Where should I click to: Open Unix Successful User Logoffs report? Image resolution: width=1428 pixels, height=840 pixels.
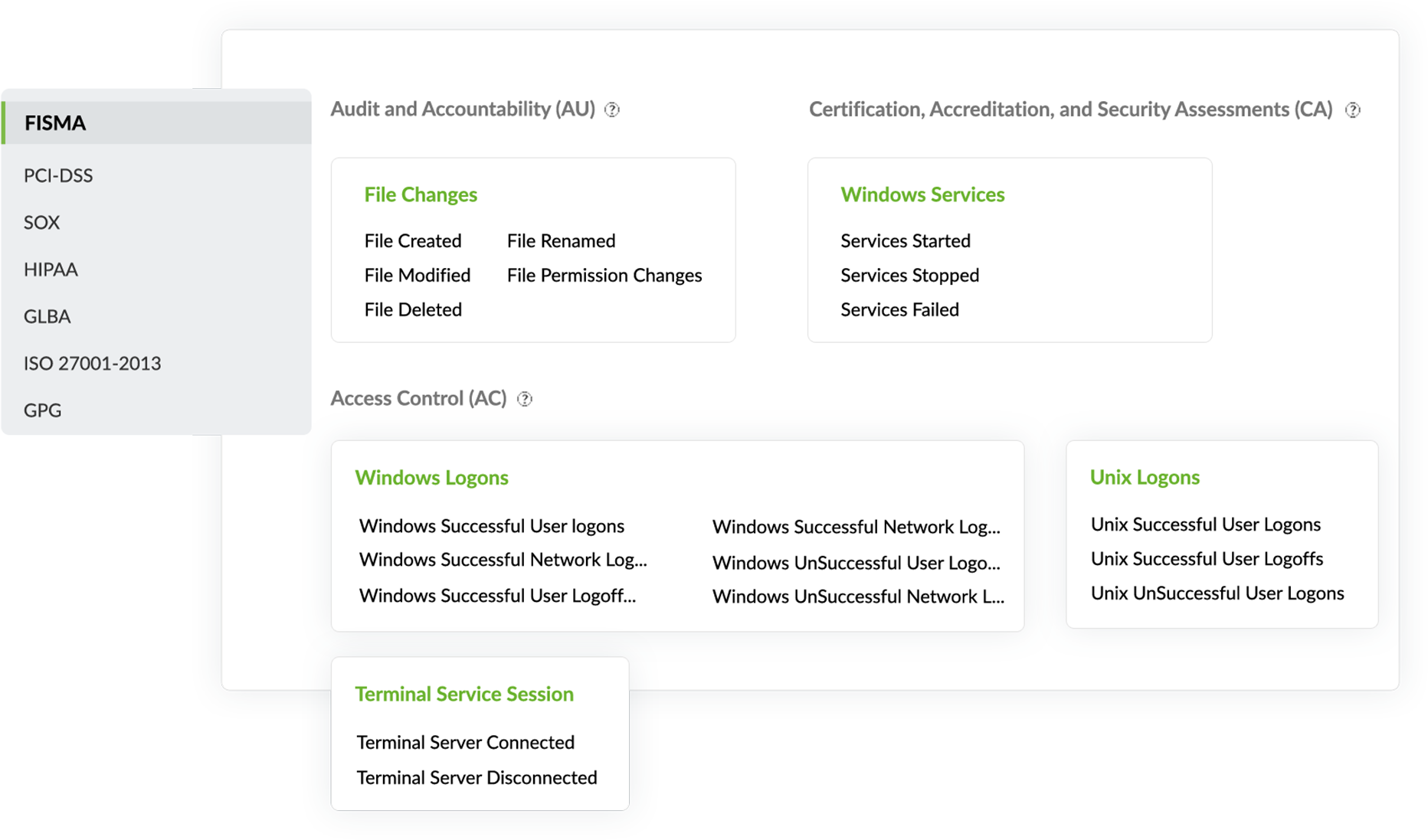pyautogui.click(x=1207, y=559)
